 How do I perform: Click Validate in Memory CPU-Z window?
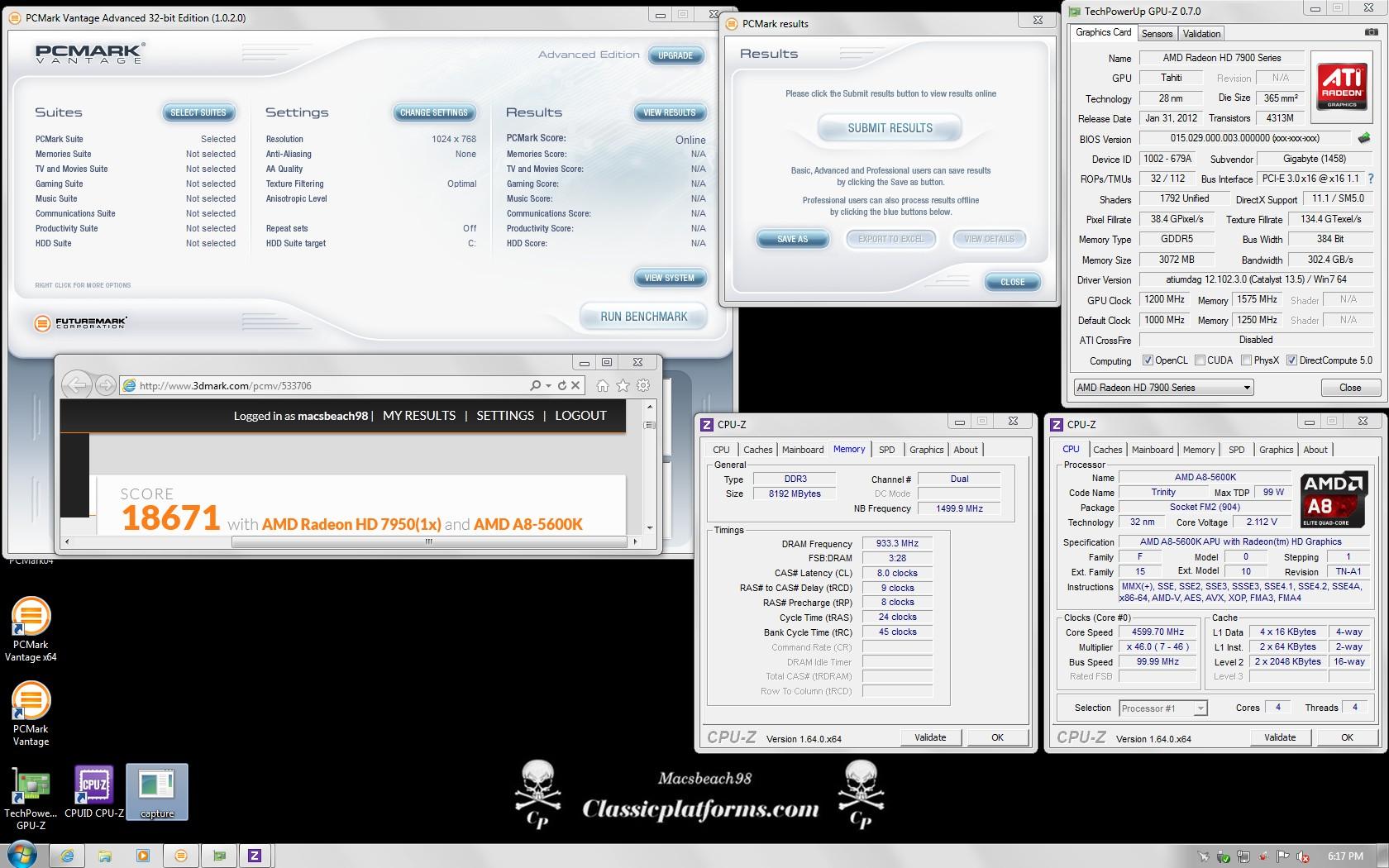click(930, 737)
